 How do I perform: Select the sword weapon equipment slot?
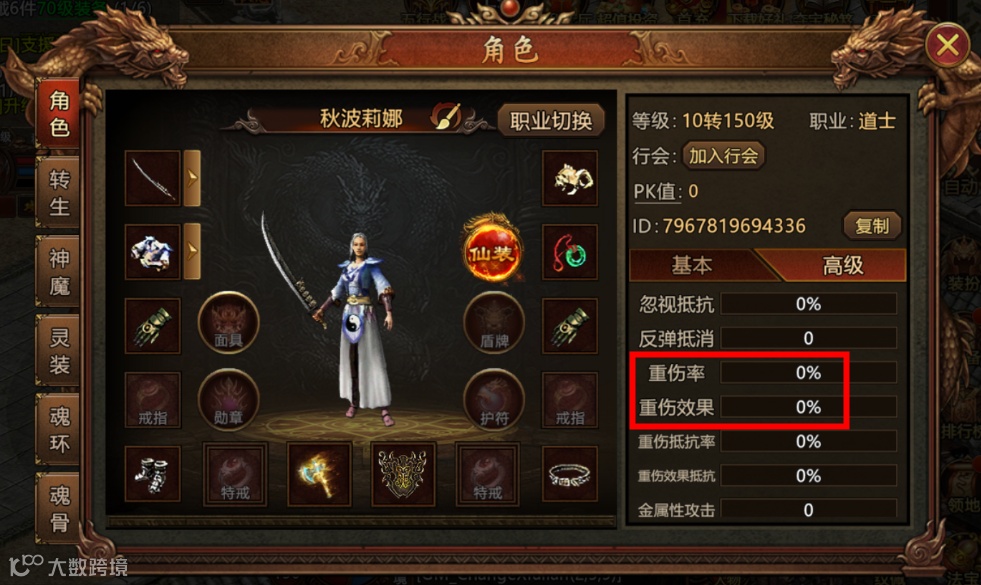click(153, 178)
